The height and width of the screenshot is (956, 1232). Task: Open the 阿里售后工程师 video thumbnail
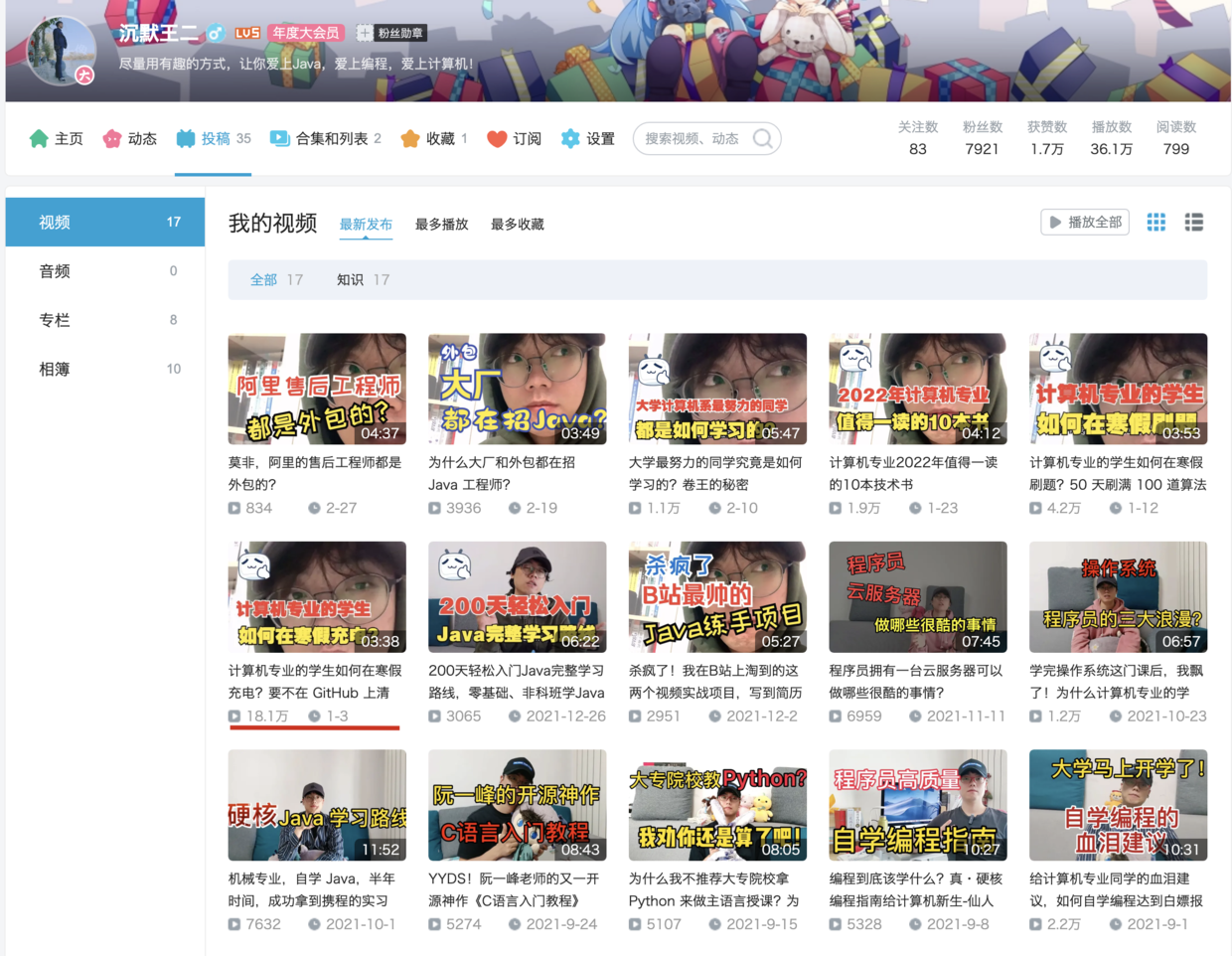317,389
